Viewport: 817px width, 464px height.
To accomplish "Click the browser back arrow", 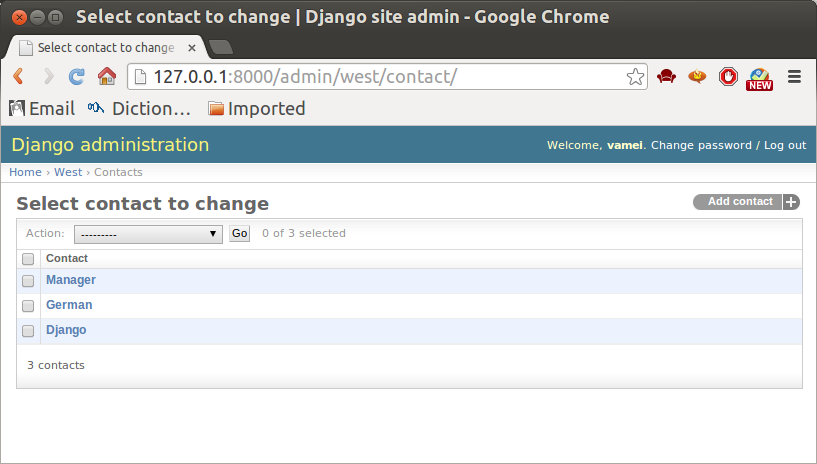I will tap(18, 77).
